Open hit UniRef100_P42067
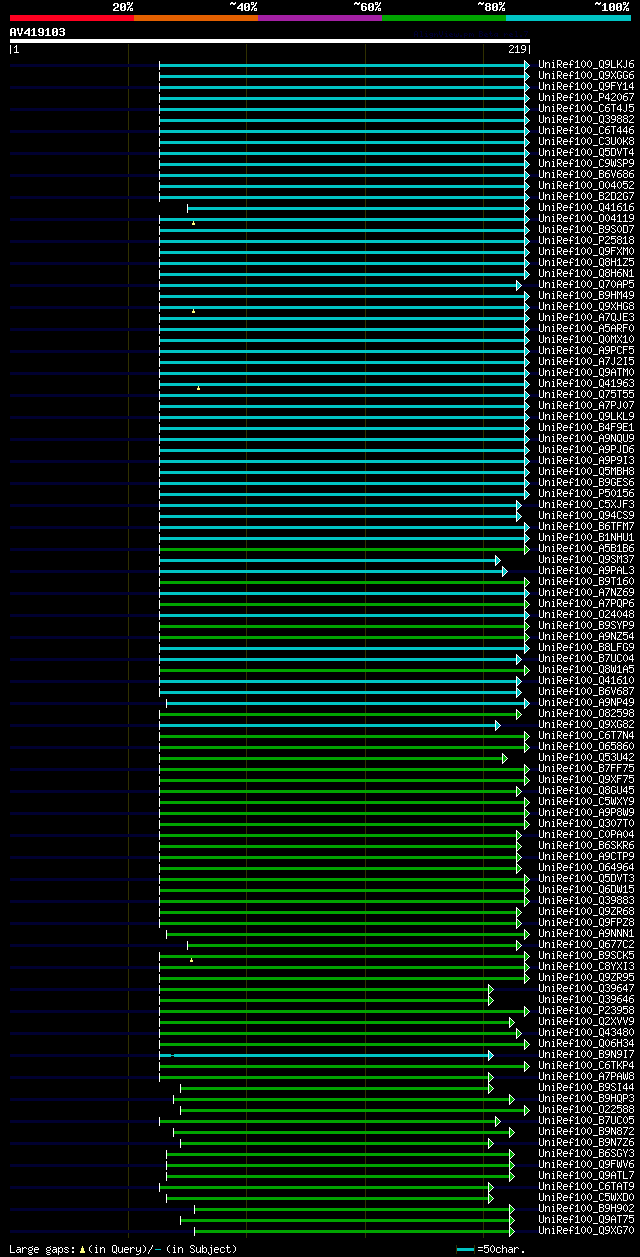Viewport: 640px width, 1257px height. (586, 97)
